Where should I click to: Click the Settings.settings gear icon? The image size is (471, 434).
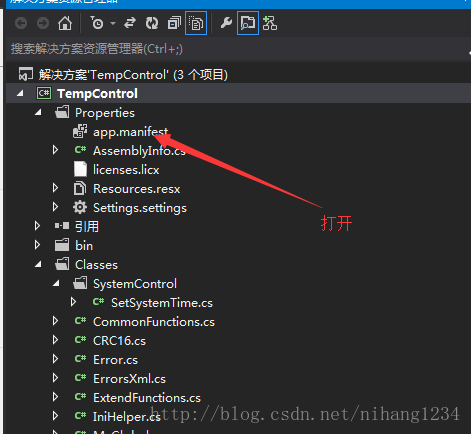[80, 207]
